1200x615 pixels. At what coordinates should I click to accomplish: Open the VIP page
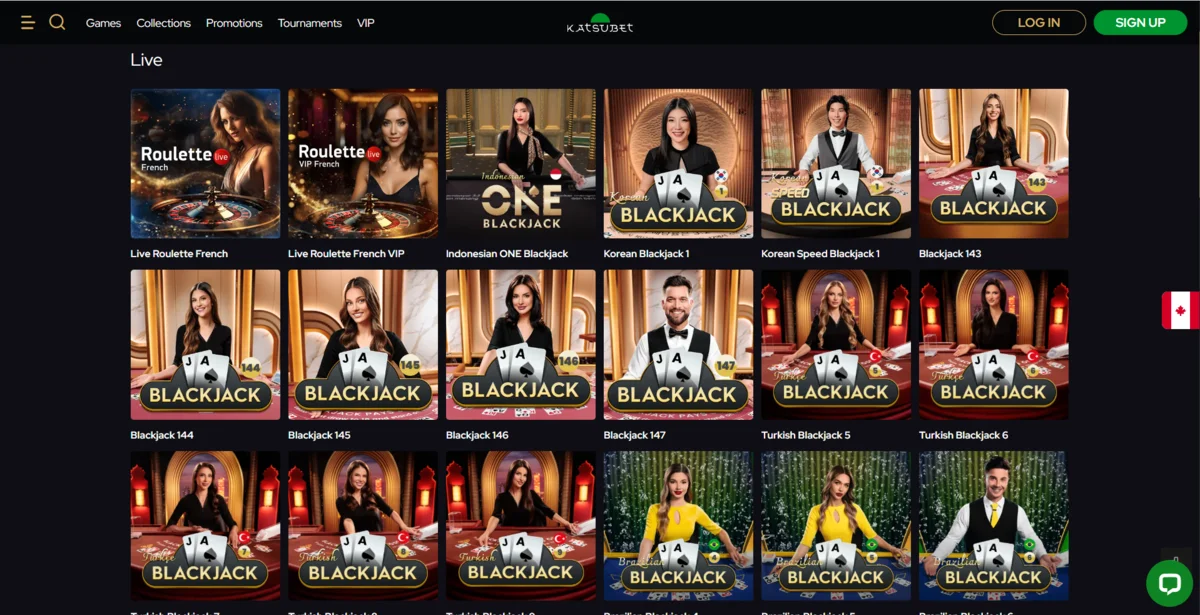(366, 23)
